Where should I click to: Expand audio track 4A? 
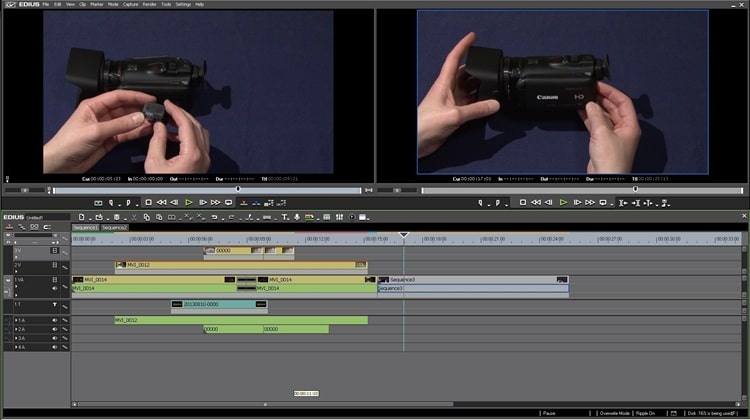16,347
